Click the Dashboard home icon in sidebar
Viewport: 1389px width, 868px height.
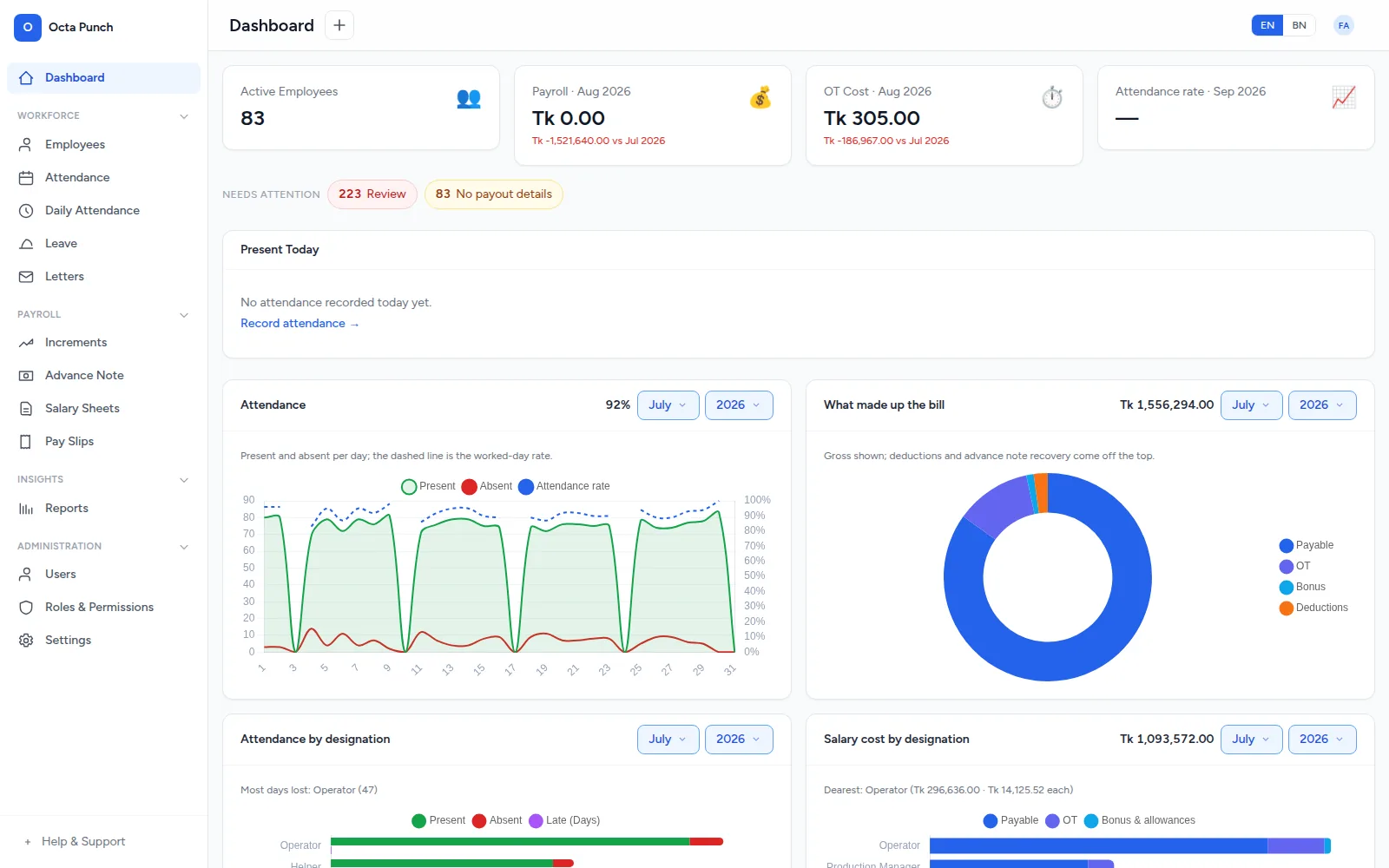pyautogui.click(x=26, y=78)
